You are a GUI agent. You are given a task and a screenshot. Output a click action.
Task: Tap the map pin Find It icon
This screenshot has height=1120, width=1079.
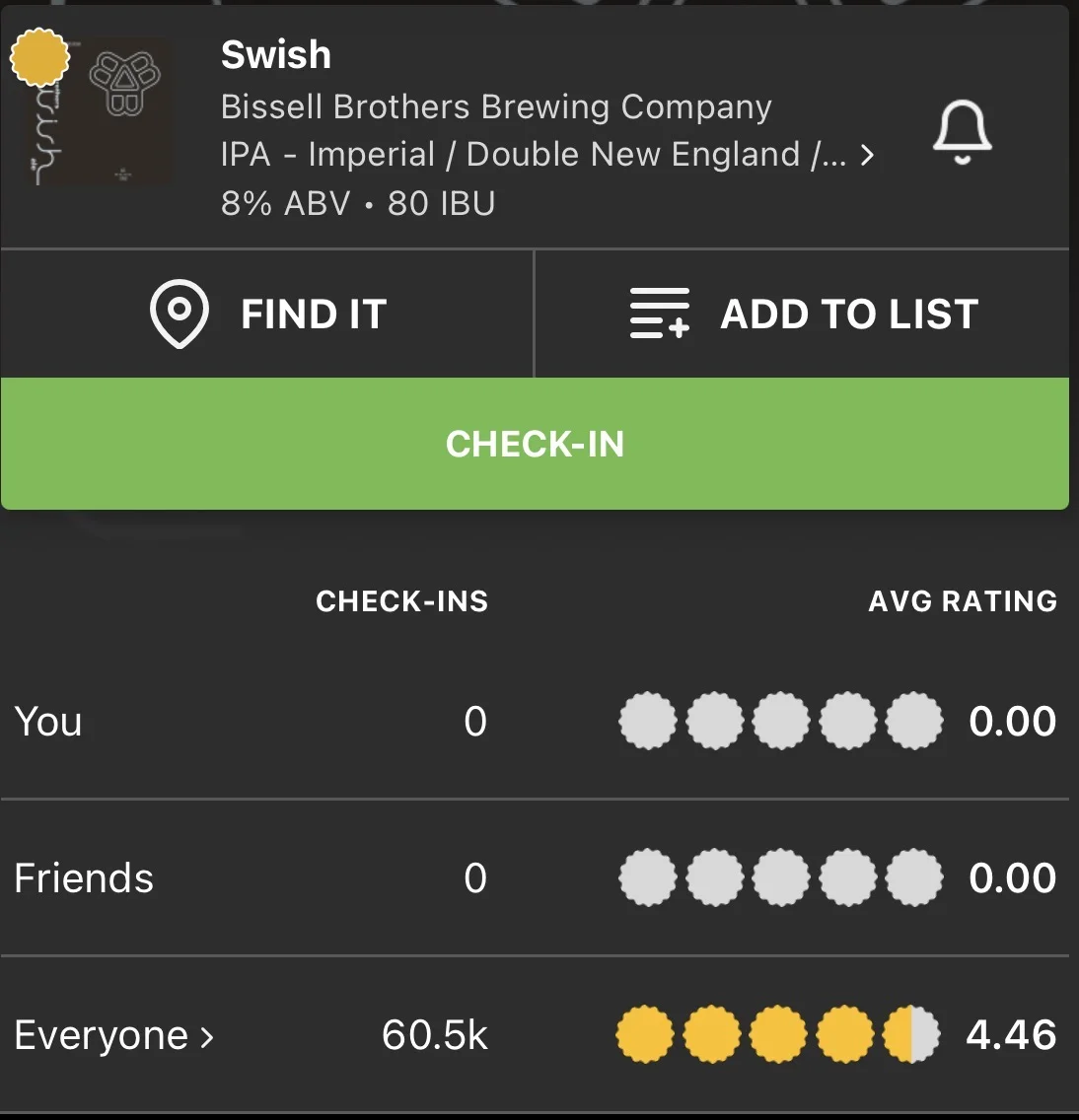coord(180,314)
